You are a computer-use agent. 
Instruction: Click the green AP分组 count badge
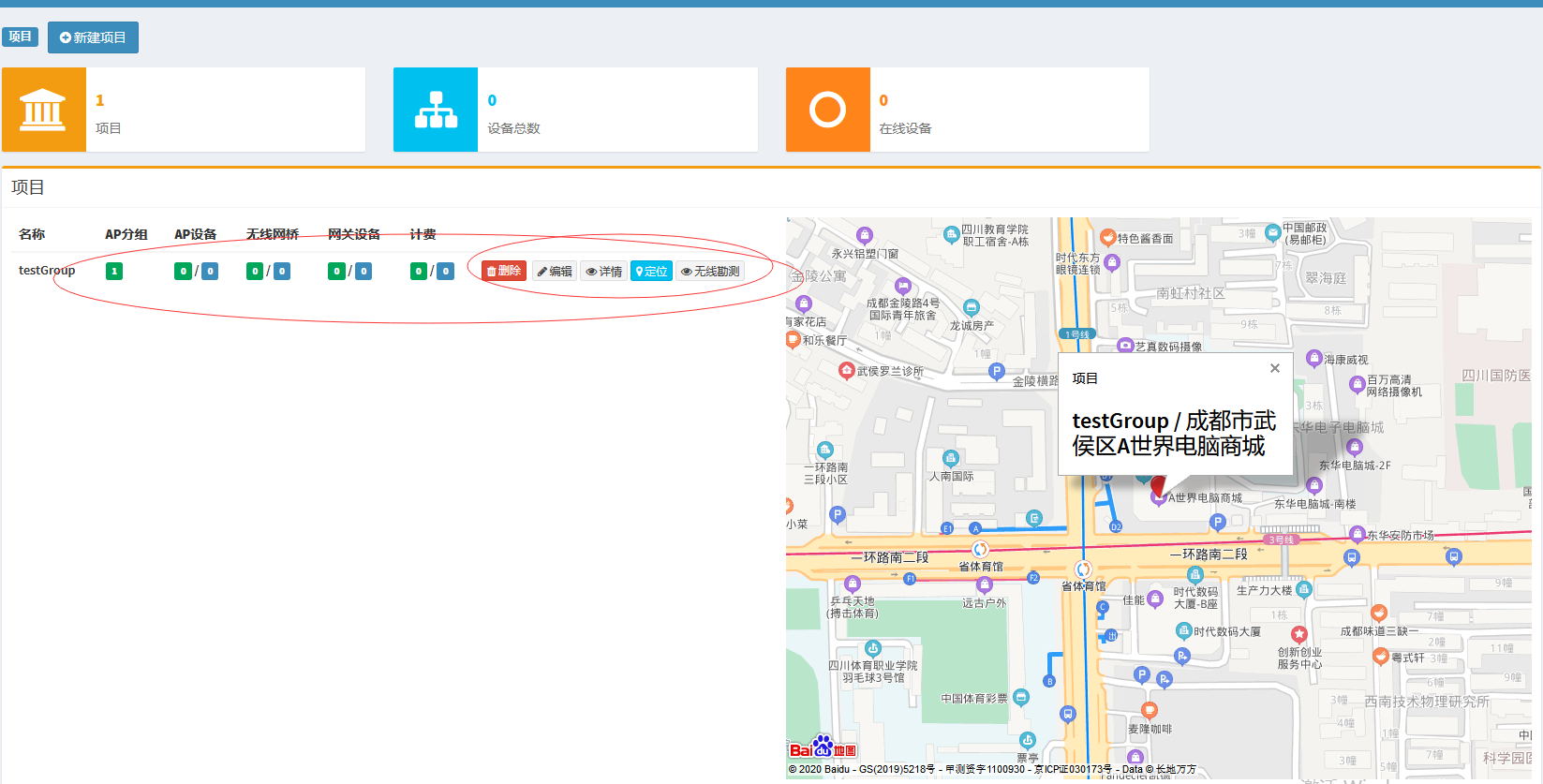coord(114,271)
